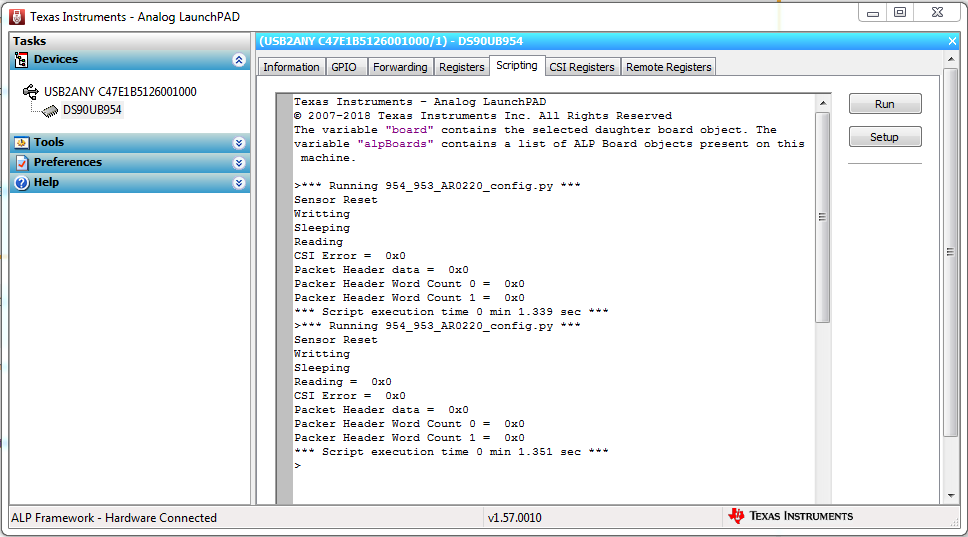Expand the Tools section chevron
Image resolution: width=968 pixels, height=537 pixels.
239,143
